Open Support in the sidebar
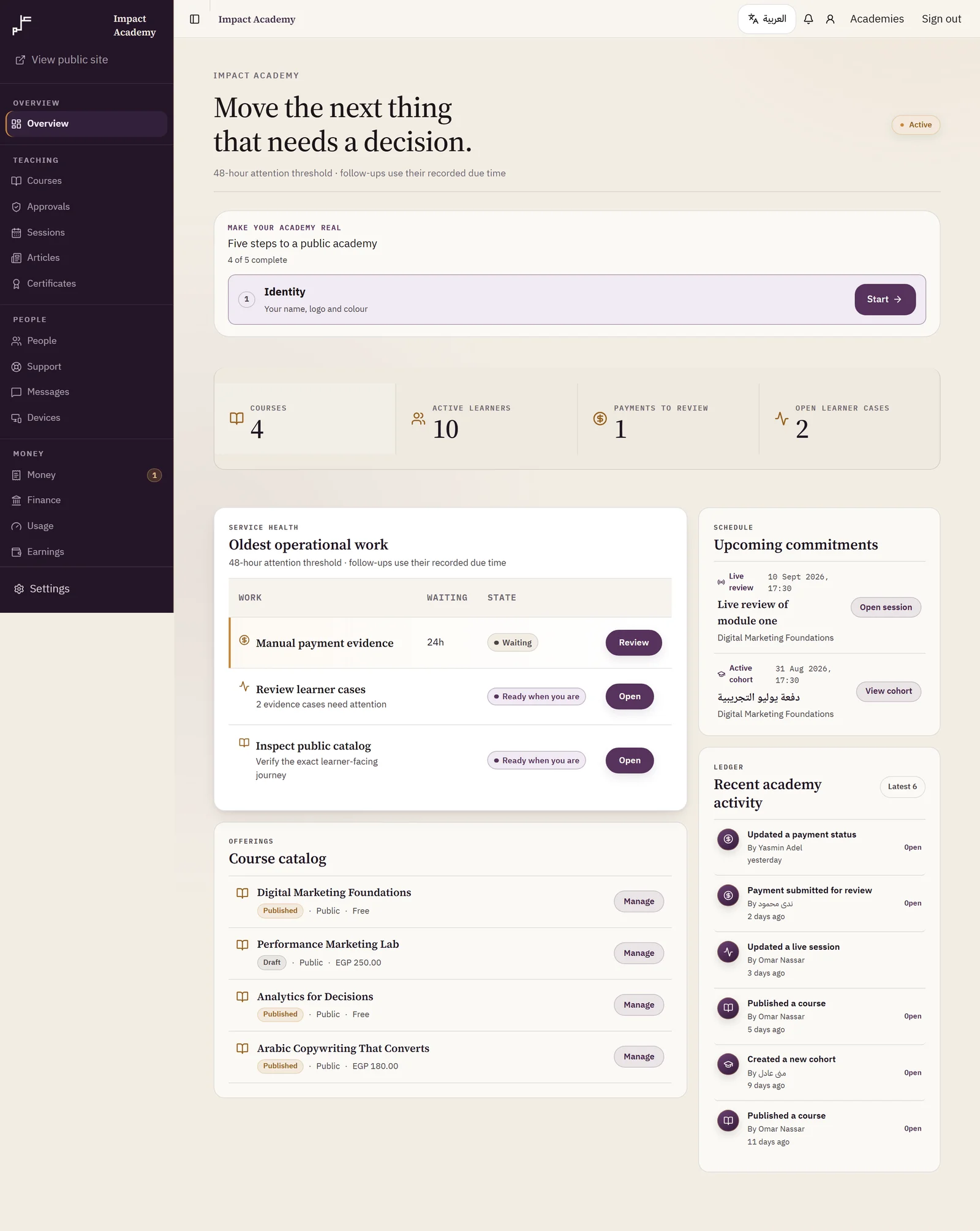 [x=86, y=366]
